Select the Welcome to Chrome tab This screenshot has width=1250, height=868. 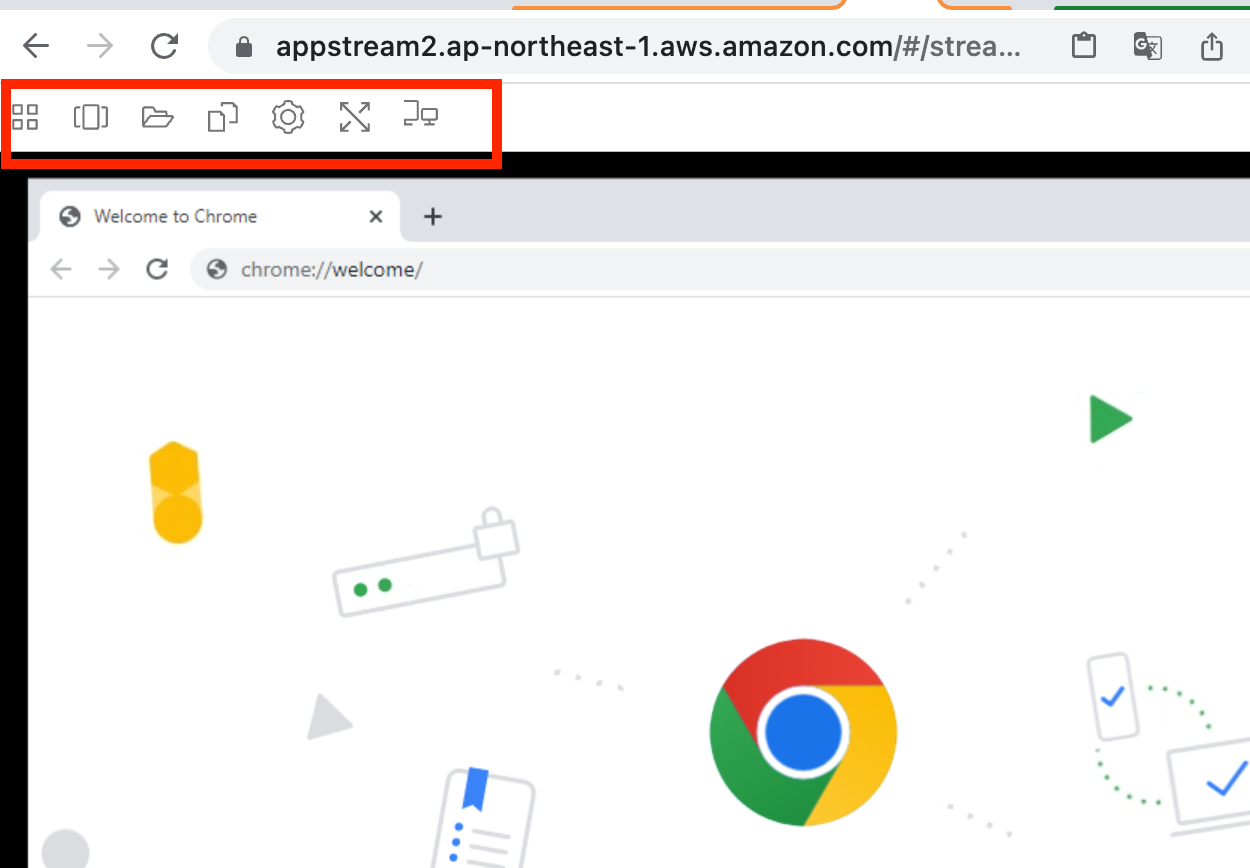click(x=175, y=216)
